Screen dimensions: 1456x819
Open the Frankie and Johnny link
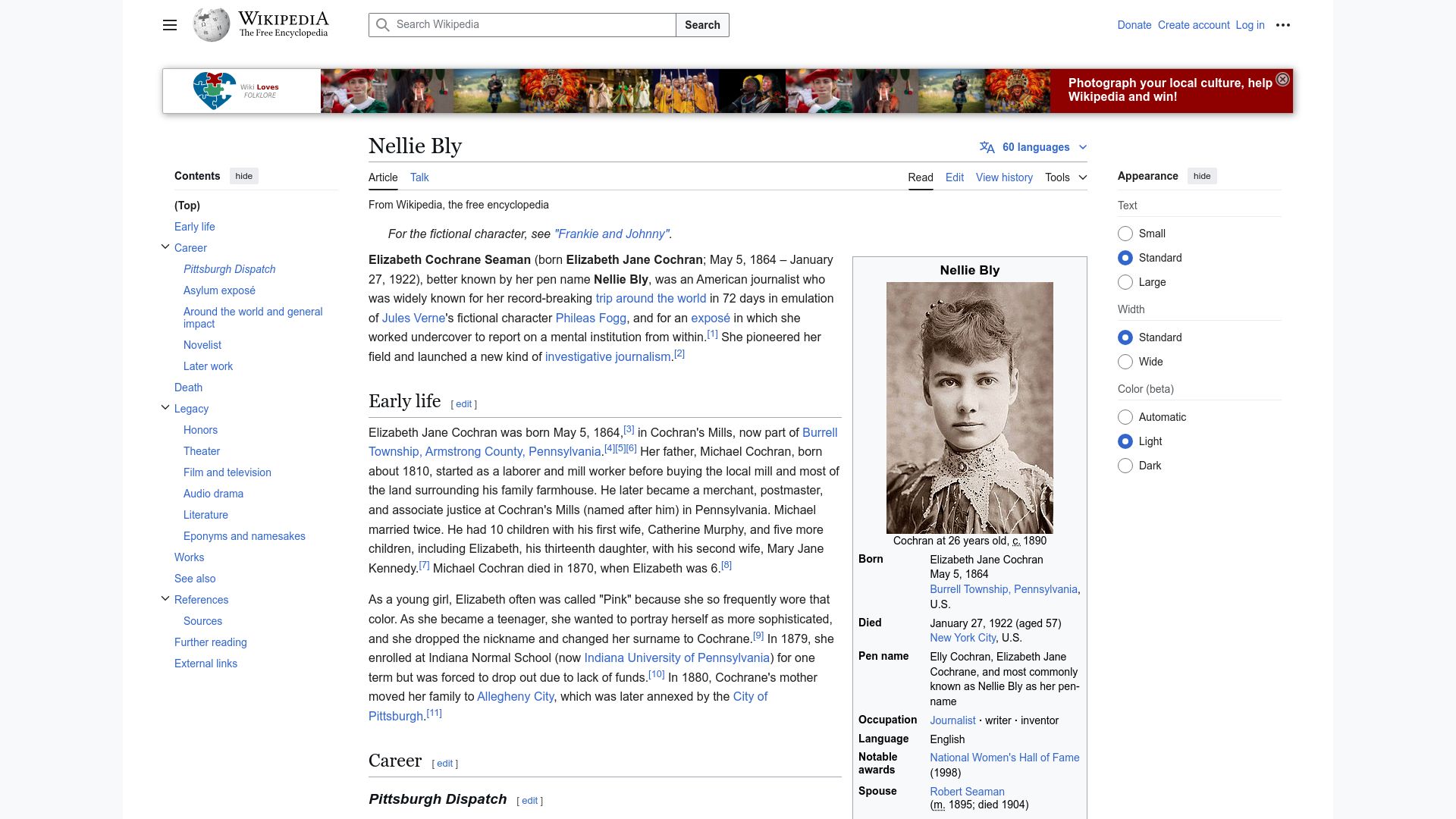[x=612, y=234]
